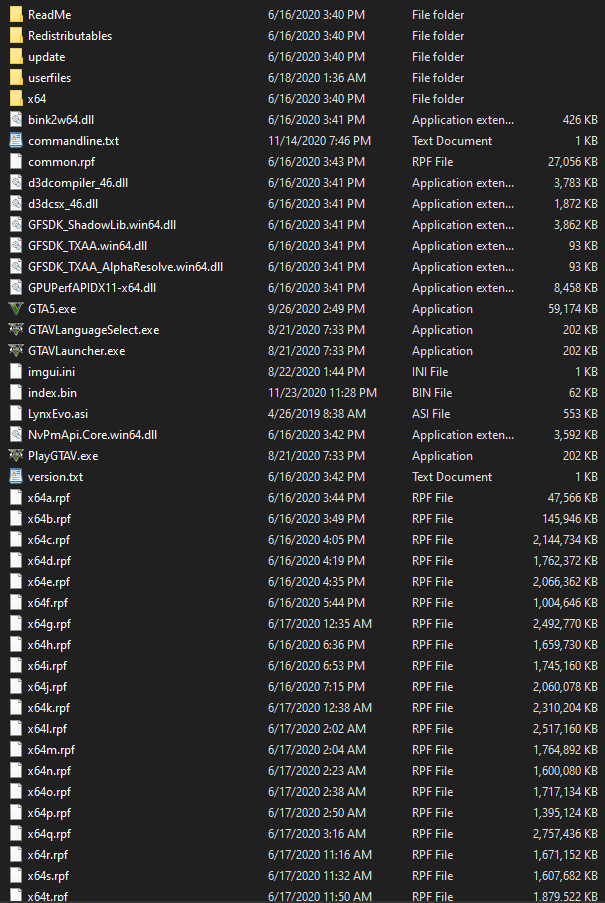
Task: Click the GTAVLauncher.exe application icon
Action: coord(16,351)
